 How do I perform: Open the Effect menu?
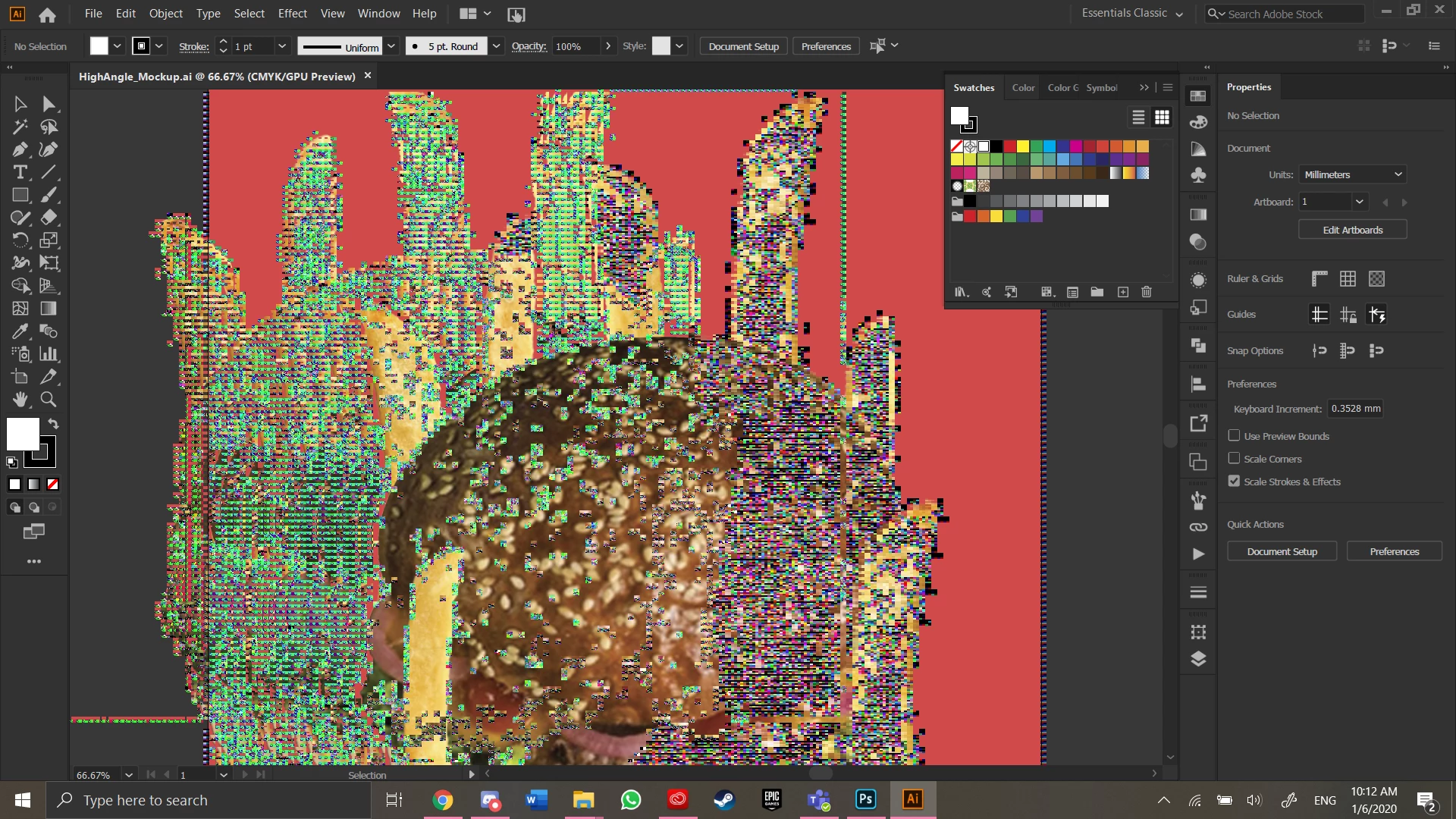[x=292, y=14]
